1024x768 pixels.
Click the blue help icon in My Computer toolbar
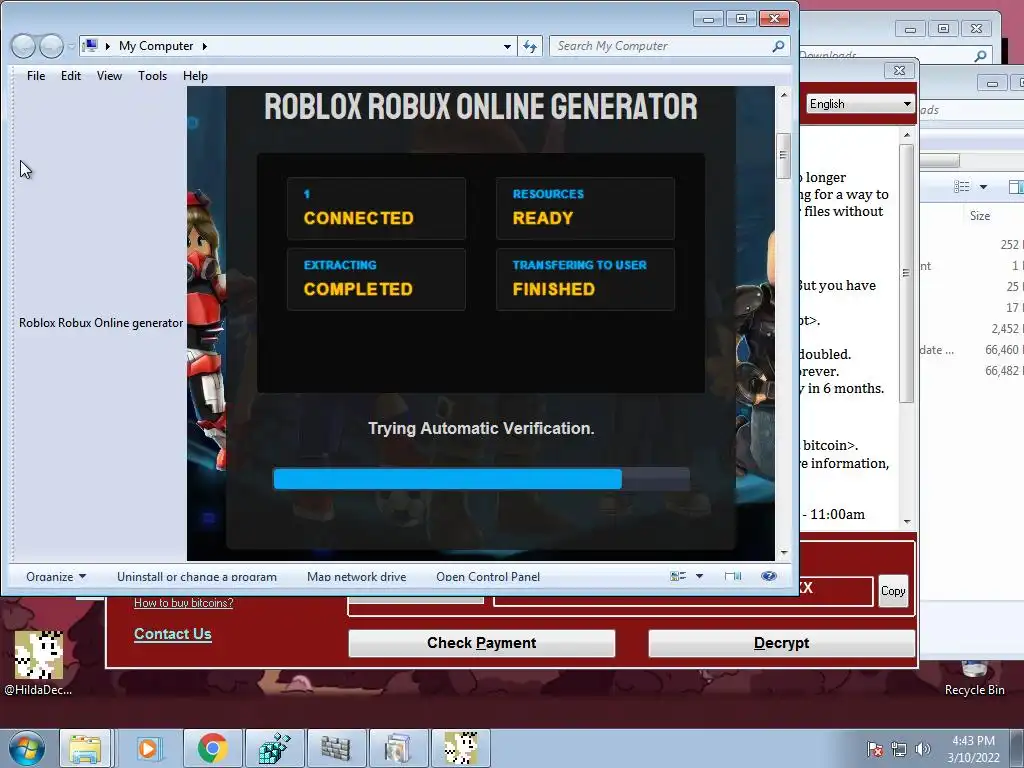tap(769, 576)
